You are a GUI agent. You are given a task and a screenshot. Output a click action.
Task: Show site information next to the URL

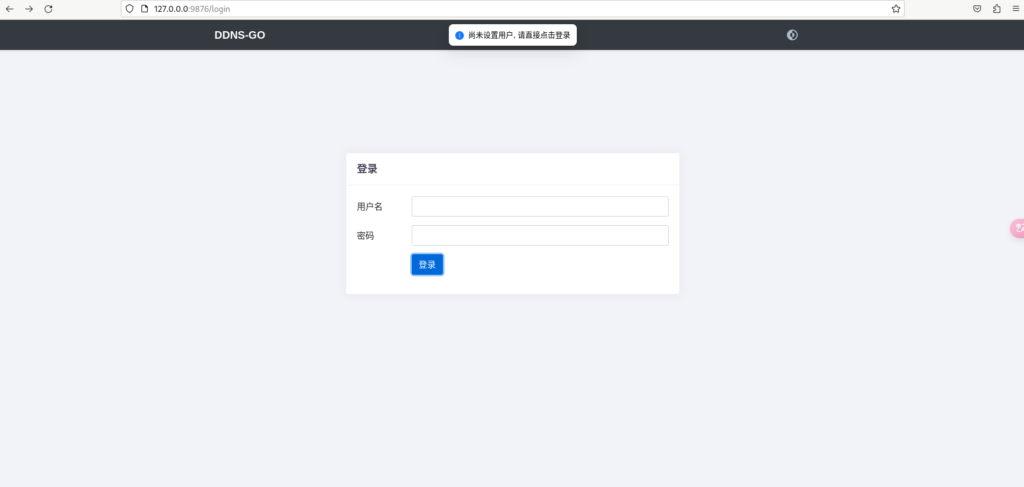[143, 8]
